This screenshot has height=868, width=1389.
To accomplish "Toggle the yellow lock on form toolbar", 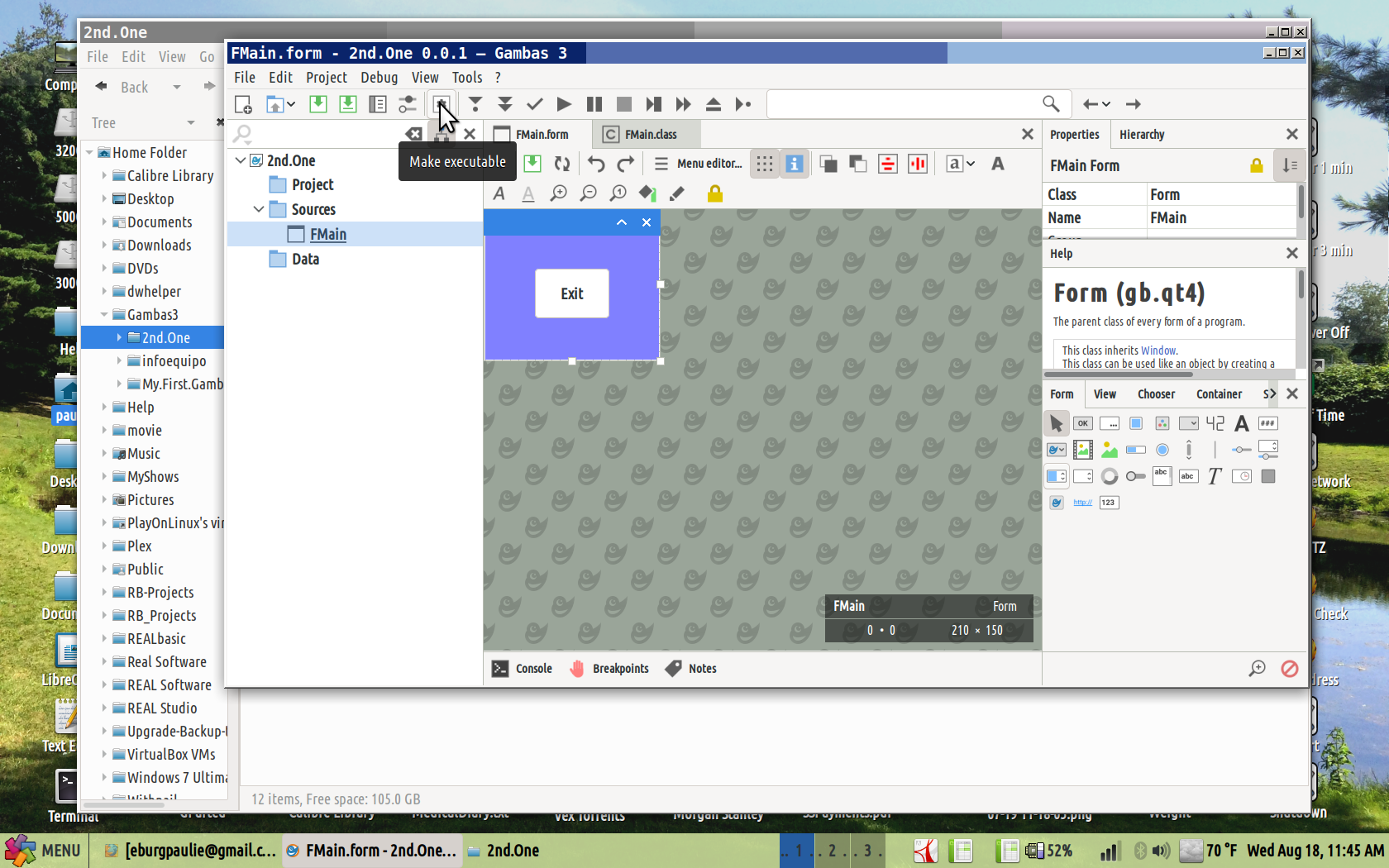I will 714,193.
